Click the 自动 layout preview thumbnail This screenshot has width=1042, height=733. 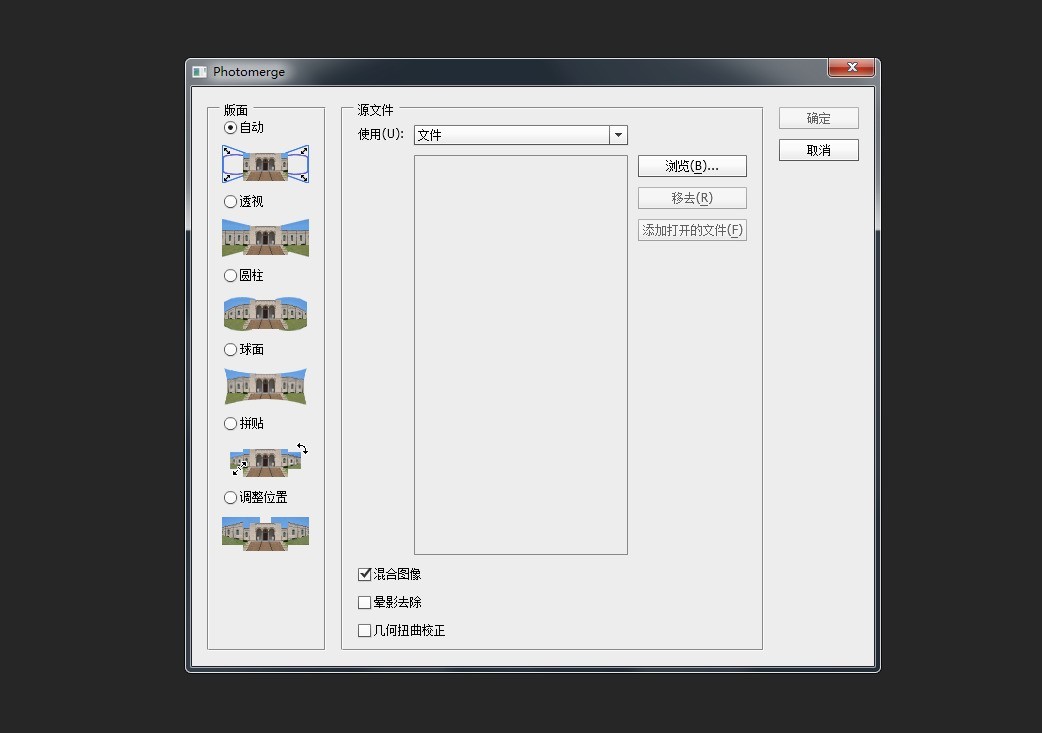click(265, 163)
